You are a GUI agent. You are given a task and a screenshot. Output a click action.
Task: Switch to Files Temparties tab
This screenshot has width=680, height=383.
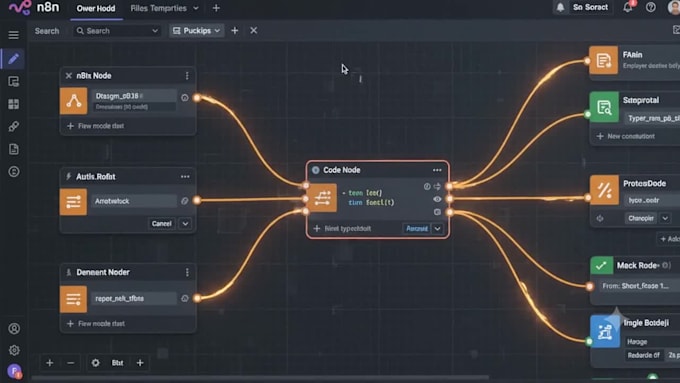point(159,8)
